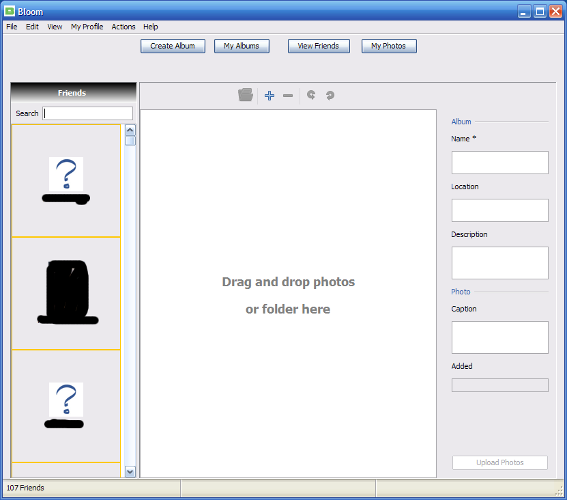Screen dimensions: 567x500
Task: Focus the friends Search field
Action: point(88,113)
